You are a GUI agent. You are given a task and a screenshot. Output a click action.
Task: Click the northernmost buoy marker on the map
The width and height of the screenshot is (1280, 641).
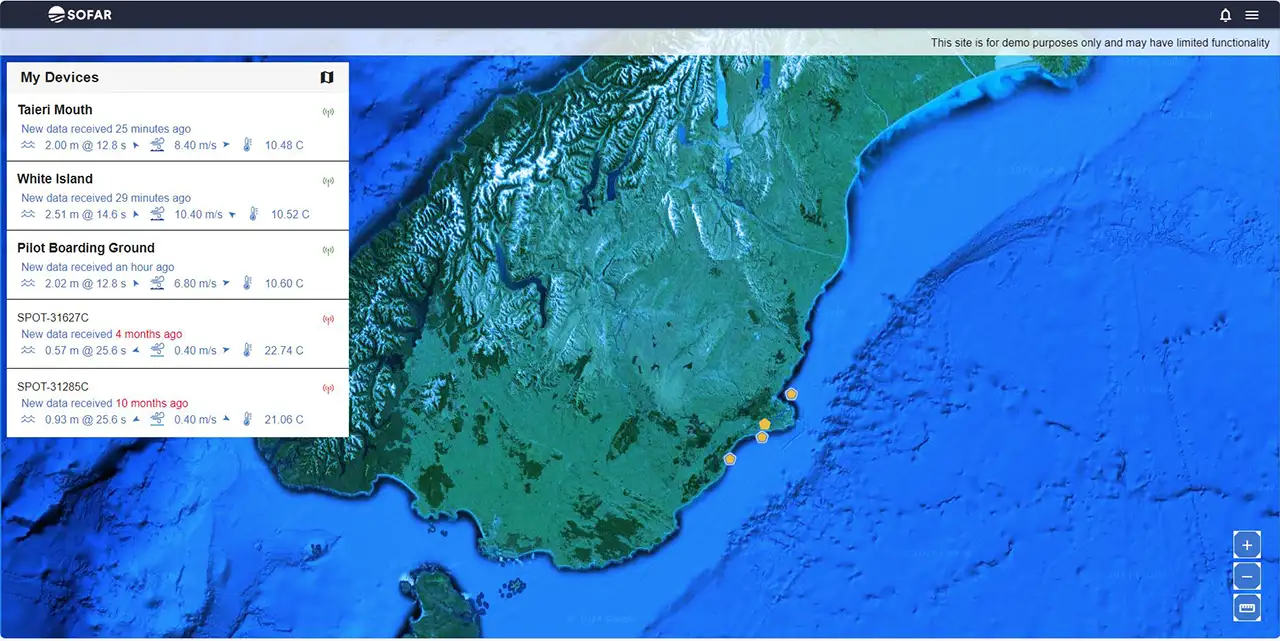coord(790,394)
